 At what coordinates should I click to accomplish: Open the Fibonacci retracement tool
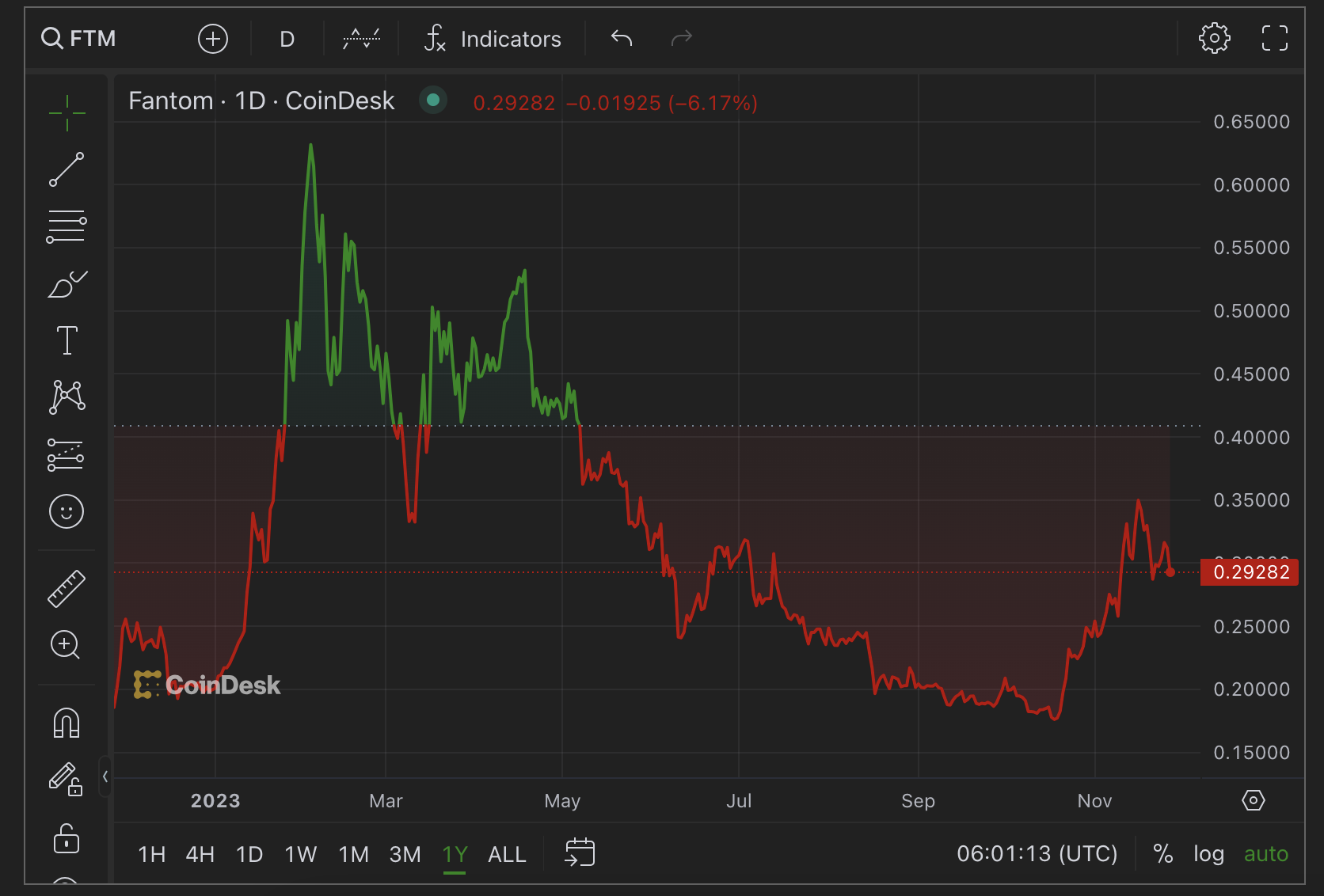67,226
